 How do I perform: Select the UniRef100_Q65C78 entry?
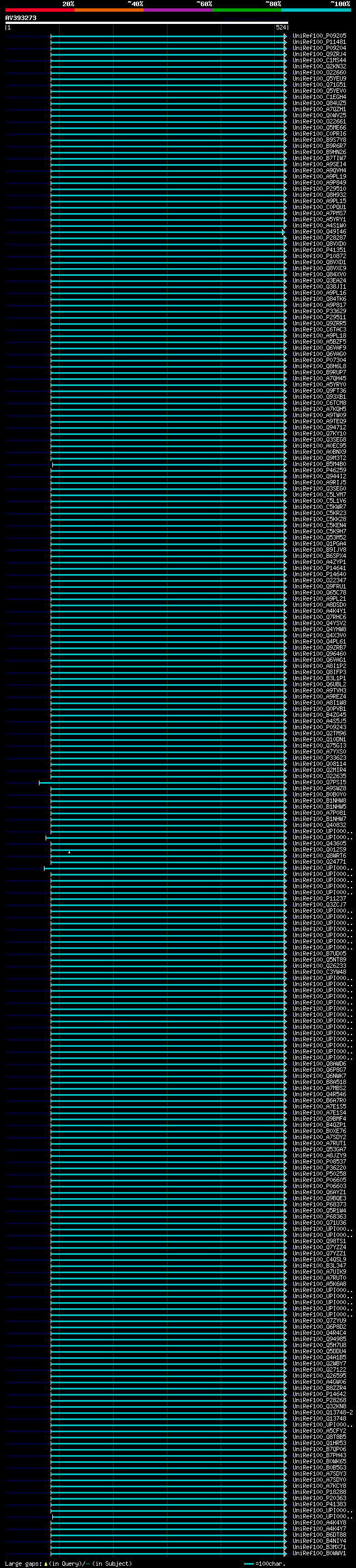click(319, 593)
